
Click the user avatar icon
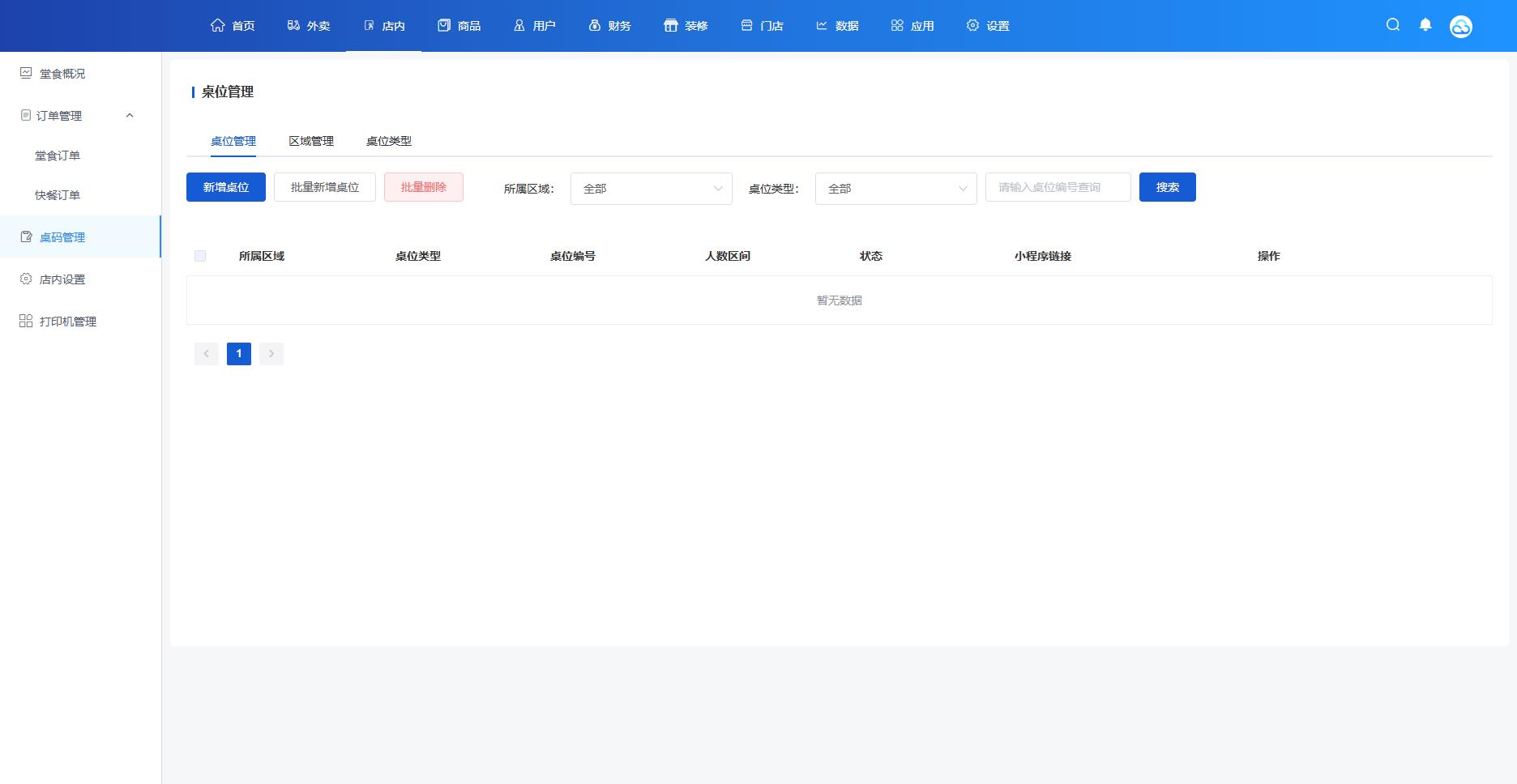point(1460,27)
